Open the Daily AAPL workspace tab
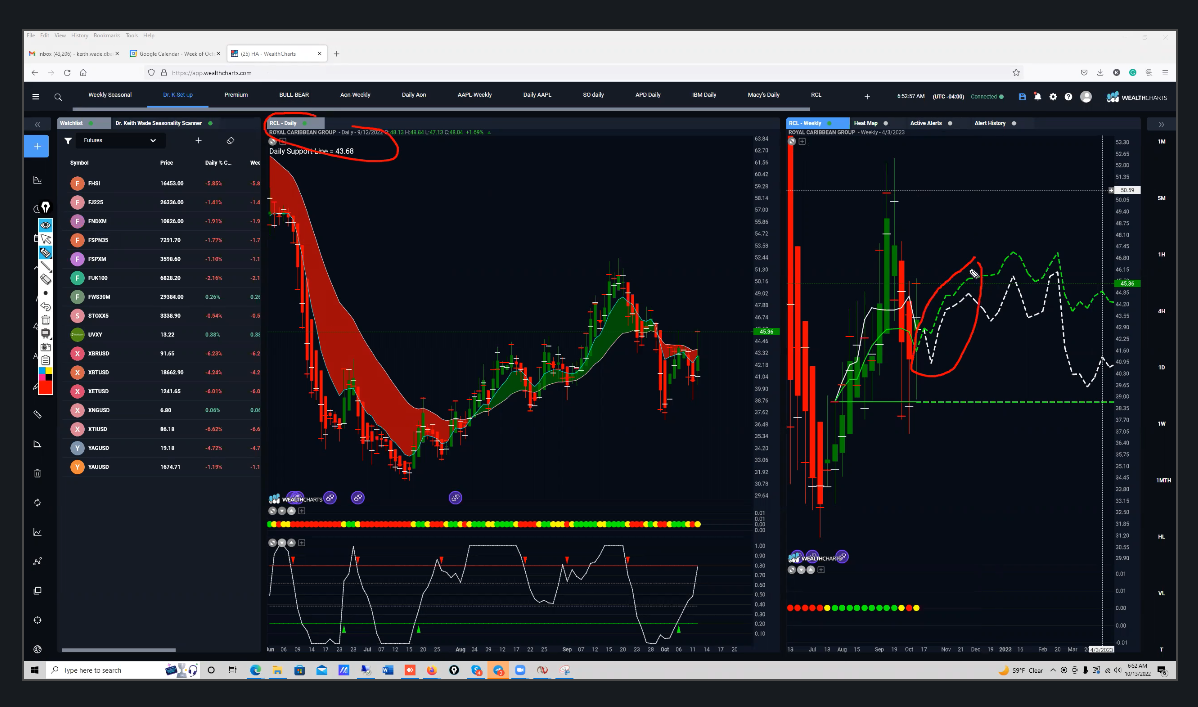The width and height of the screenshot is (1198, 707). (537, 96)
